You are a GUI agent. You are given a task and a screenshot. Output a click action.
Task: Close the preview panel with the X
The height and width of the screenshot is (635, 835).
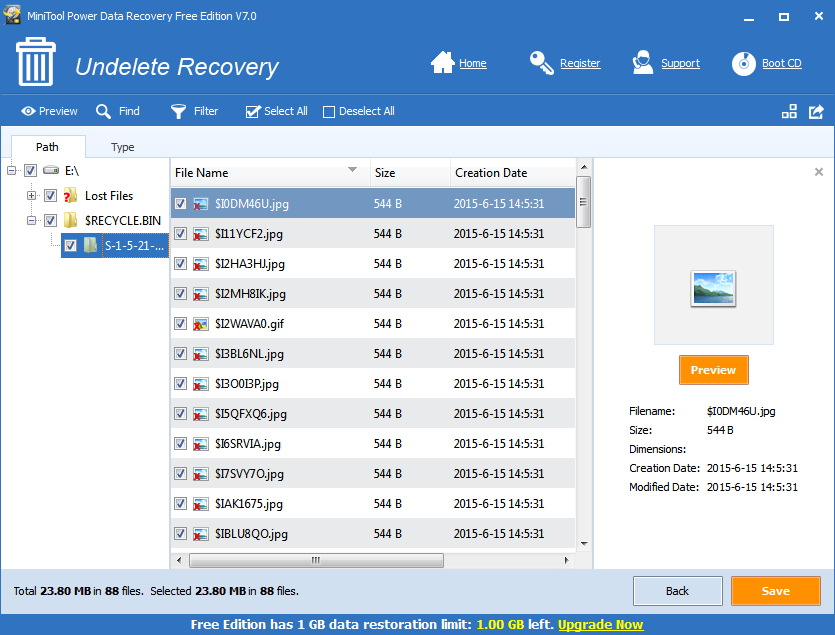(818, 172)
